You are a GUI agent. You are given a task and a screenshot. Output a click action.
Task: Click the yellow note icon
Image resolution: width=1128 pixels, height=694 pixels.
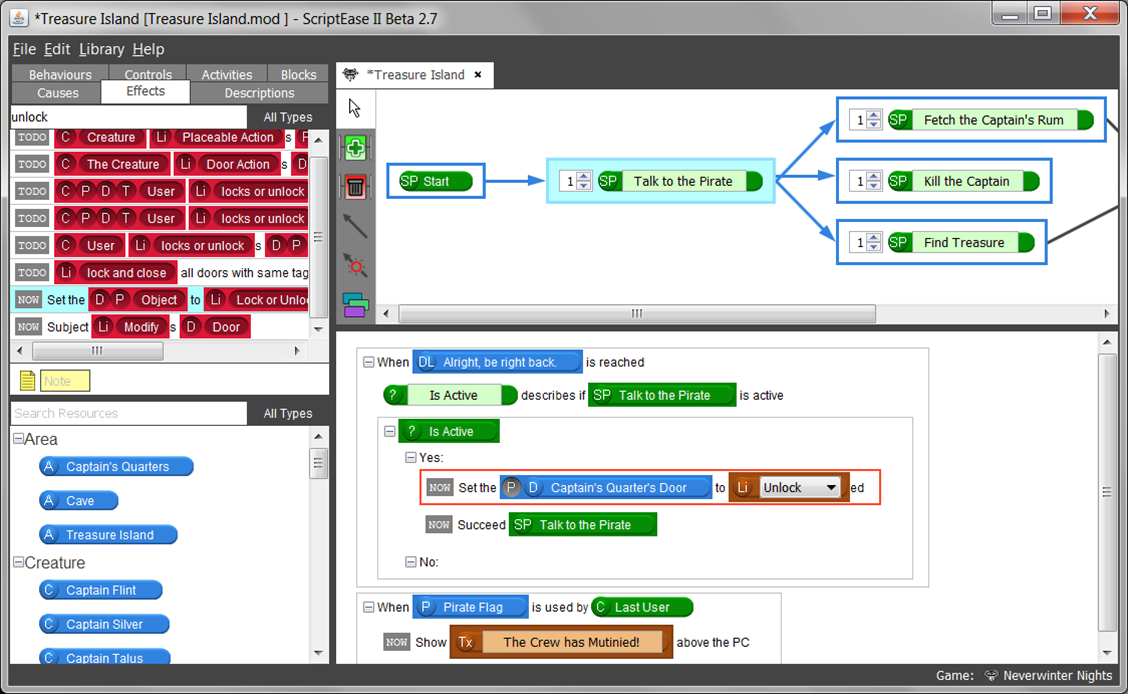(27, 380)
